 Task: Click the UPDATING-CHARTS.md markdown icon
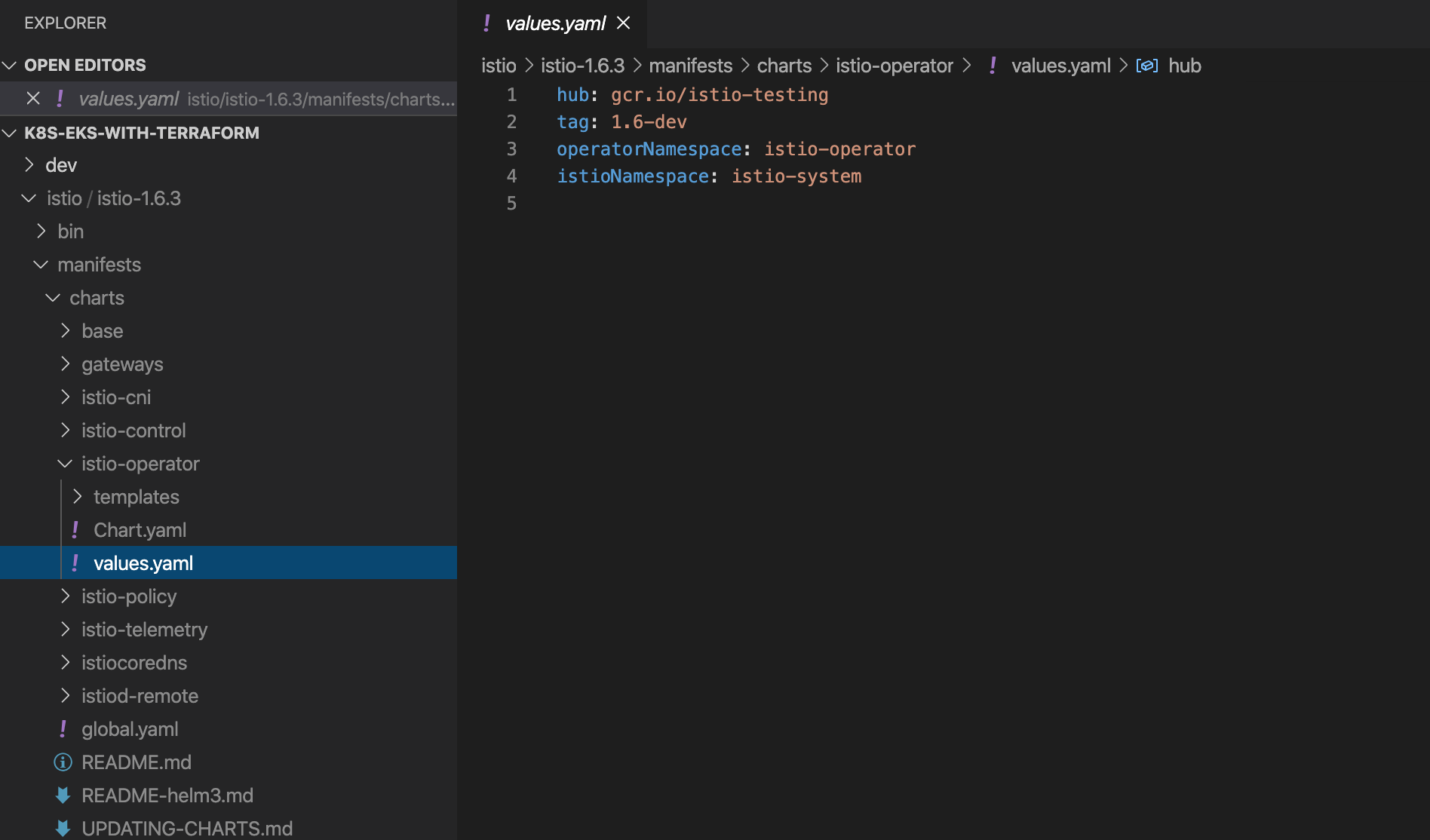63,828
